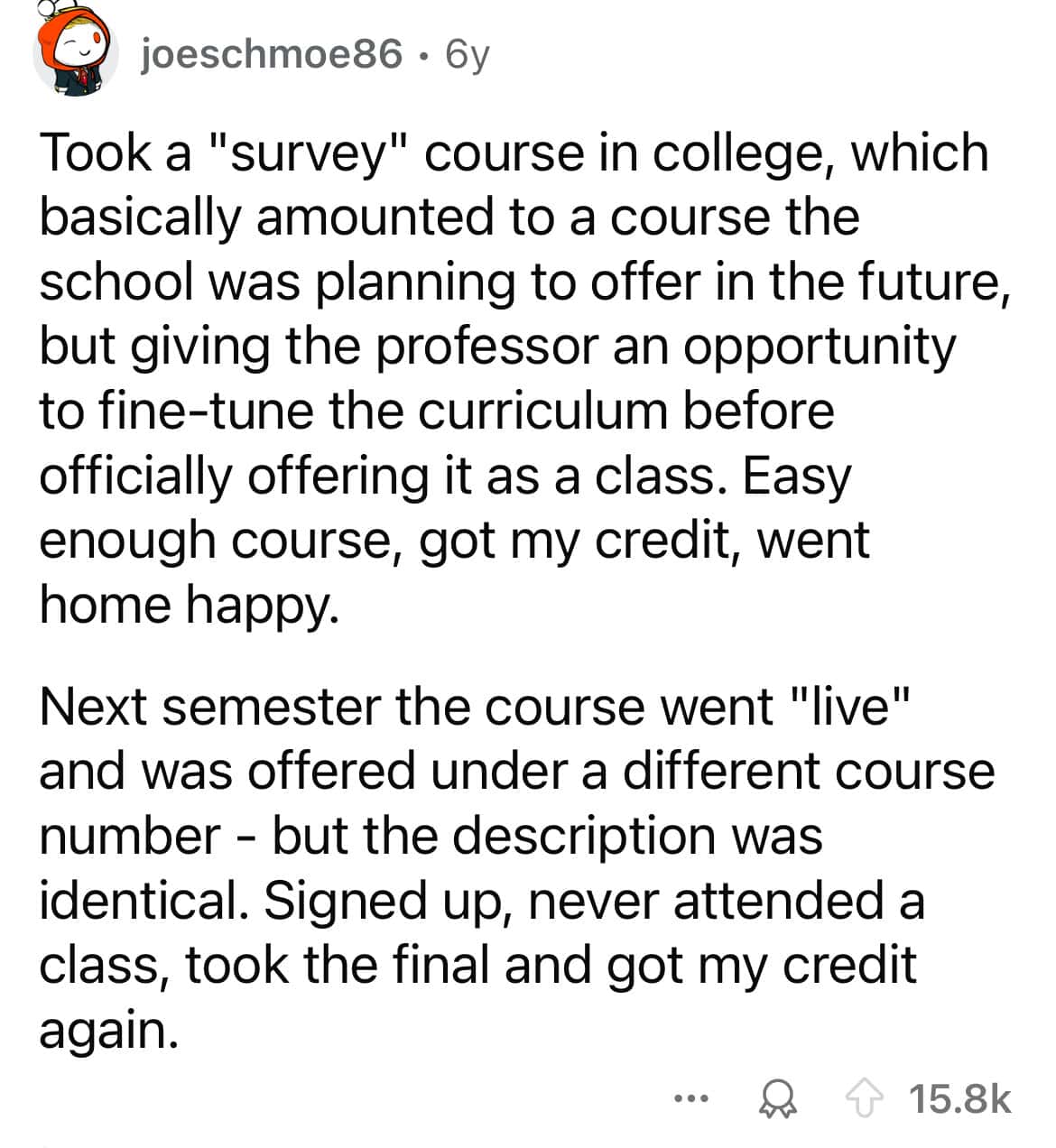Click the 6y comment timestamp
Screen dimensions: 1056x1148
tap(466, 55)
